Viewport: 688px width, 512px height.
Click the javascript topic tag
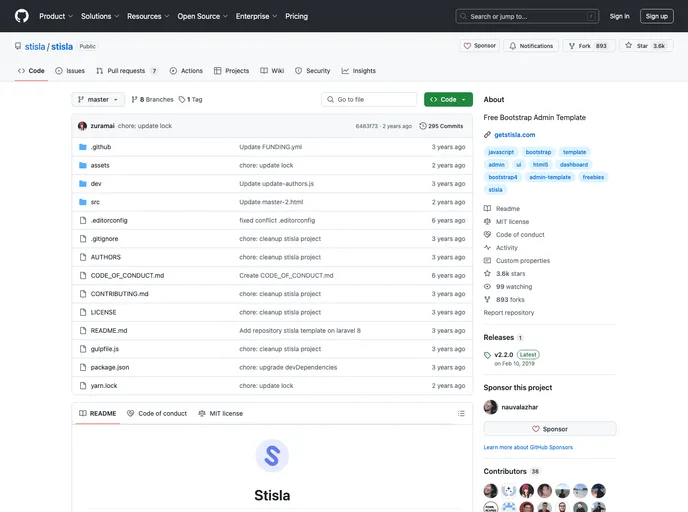tap(501, 152)
